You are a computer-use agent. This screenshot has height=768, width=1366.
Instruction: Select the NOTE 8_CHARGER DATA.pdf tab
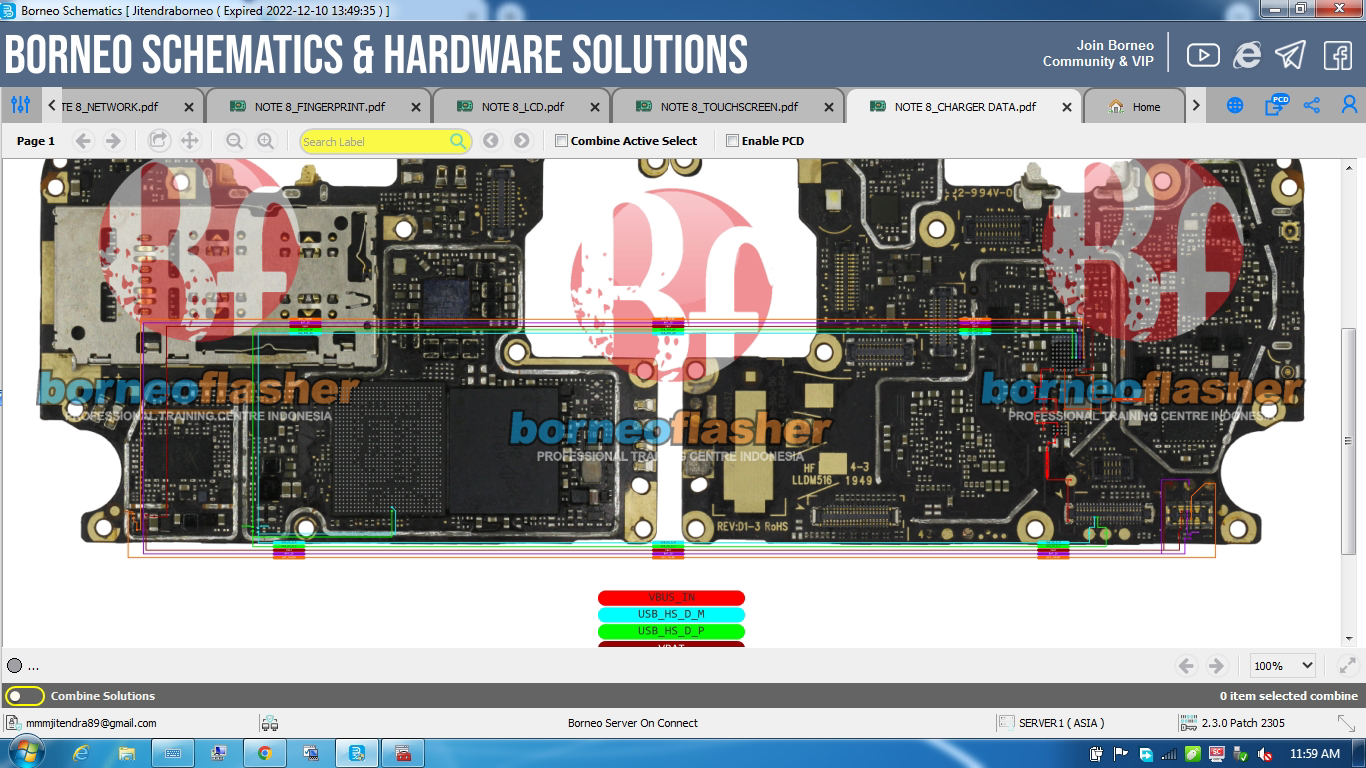[x=964, y=107]
